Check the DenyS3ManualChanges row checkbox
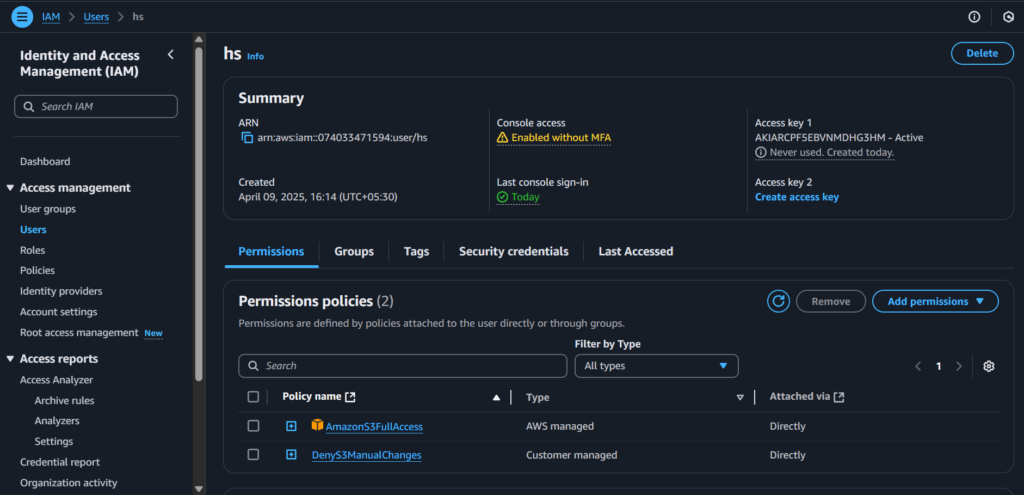 [253, 455]
